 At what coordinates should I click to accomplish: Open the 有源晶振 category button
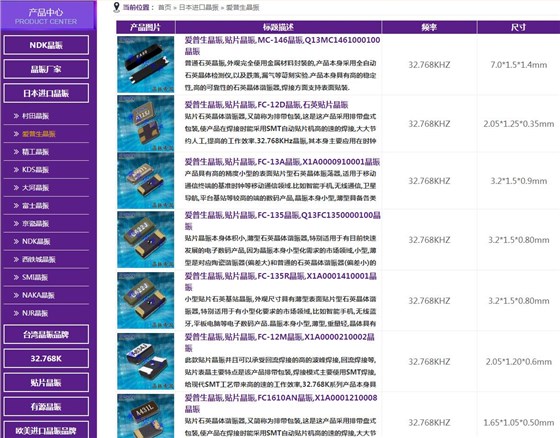46,407
